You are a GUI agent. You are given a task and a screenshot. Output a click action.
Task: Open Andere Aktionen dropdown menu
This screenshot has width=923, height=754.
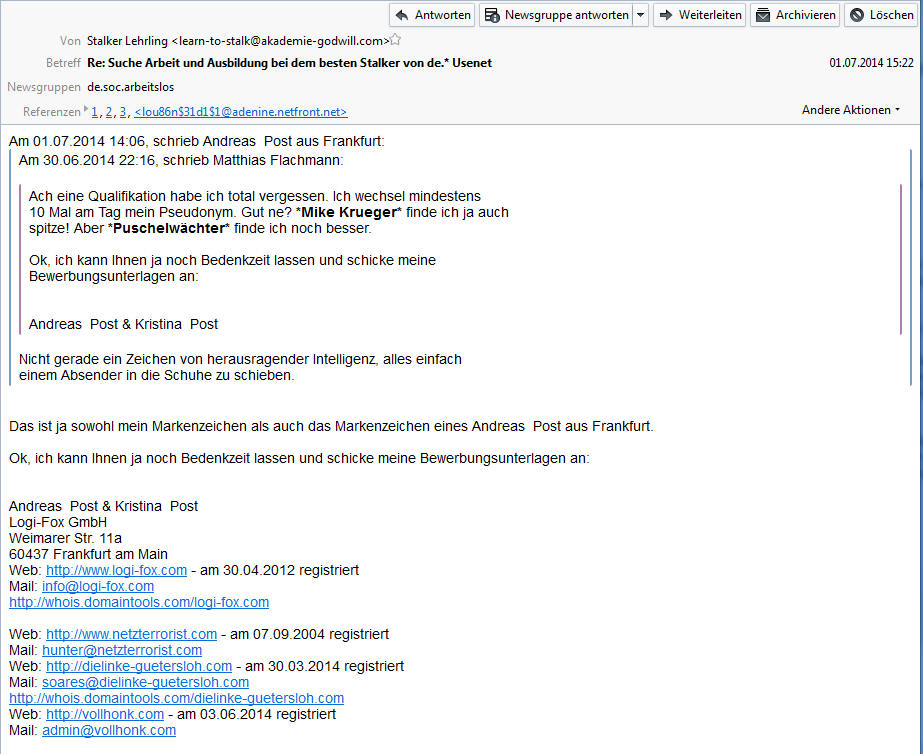pos(851,110)
